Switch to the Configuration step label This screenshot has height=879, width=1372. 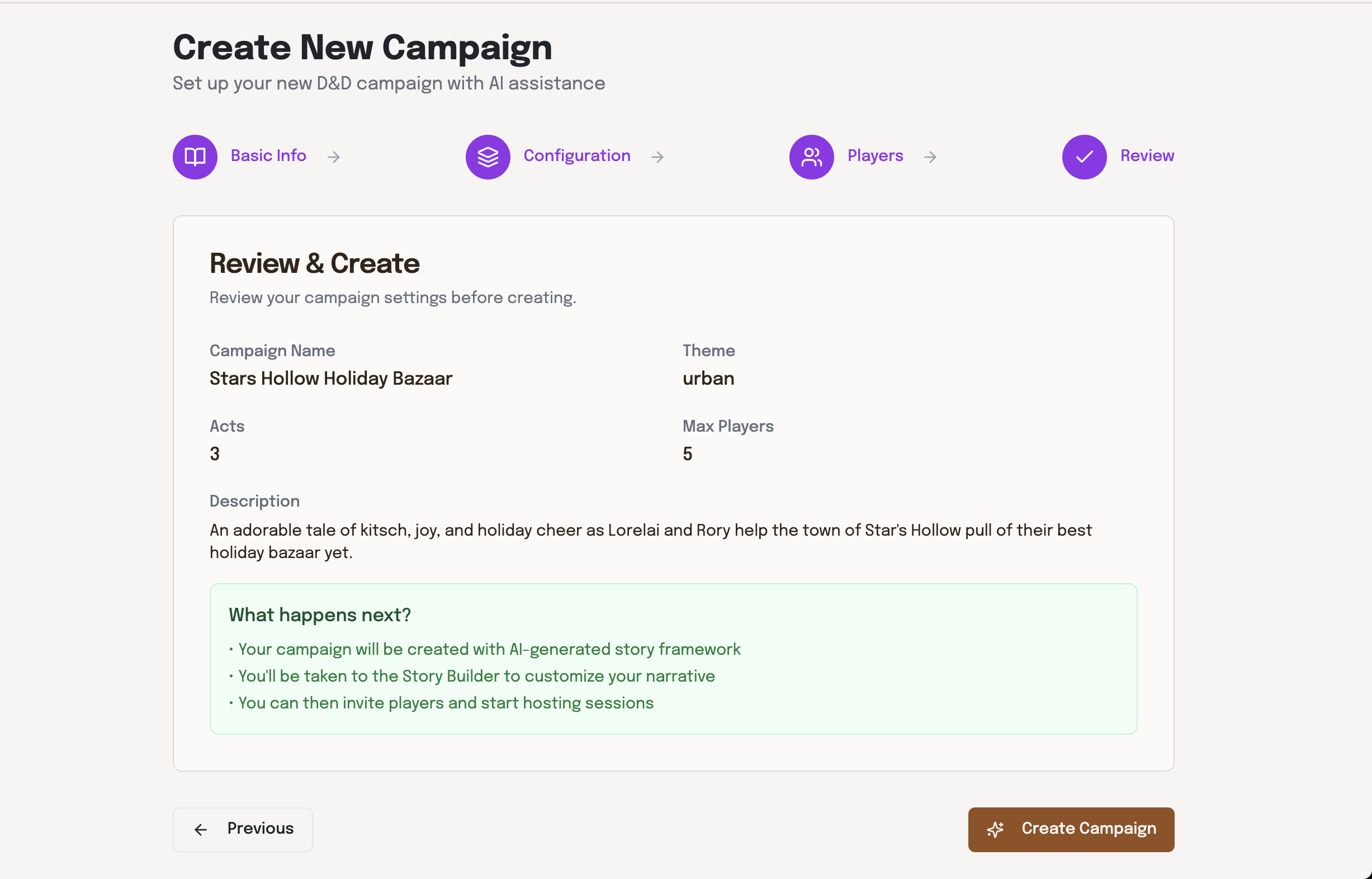(576, 156)
